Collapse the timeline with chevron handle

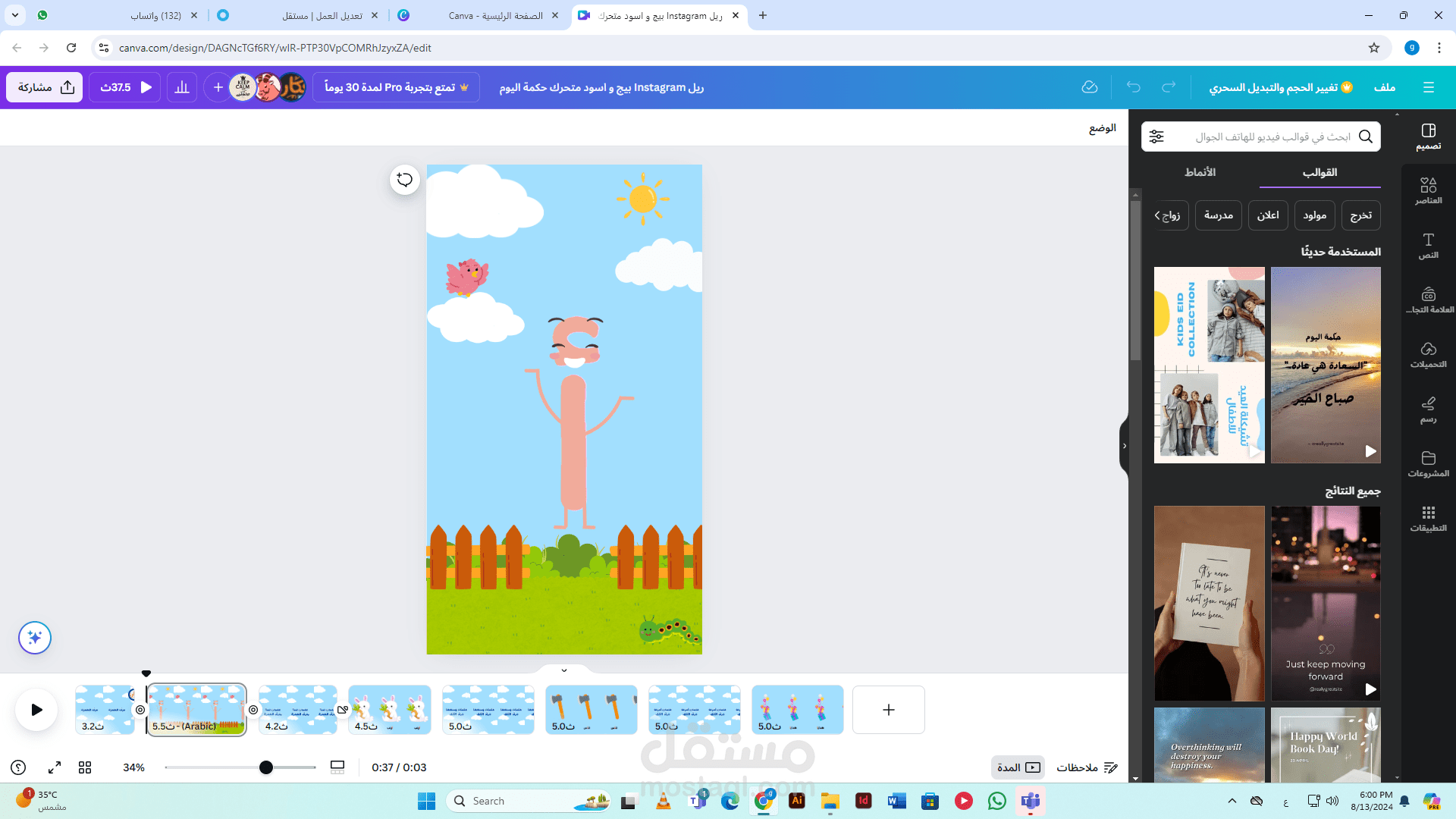pos(564,670)
